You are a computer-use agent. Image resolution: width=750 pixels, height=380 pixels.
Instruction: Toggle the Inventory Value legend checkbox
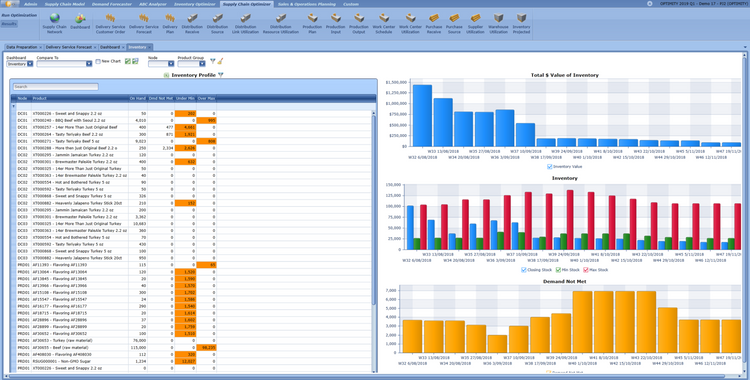(550, 167)
